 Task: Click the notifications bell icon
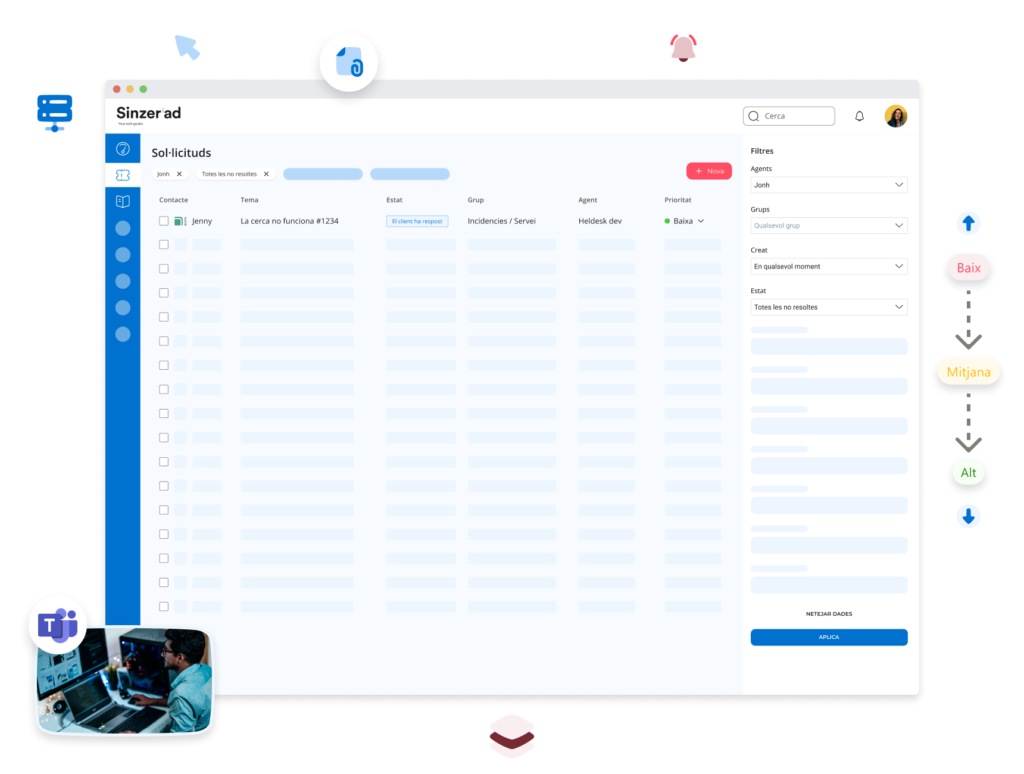[859, 116]
